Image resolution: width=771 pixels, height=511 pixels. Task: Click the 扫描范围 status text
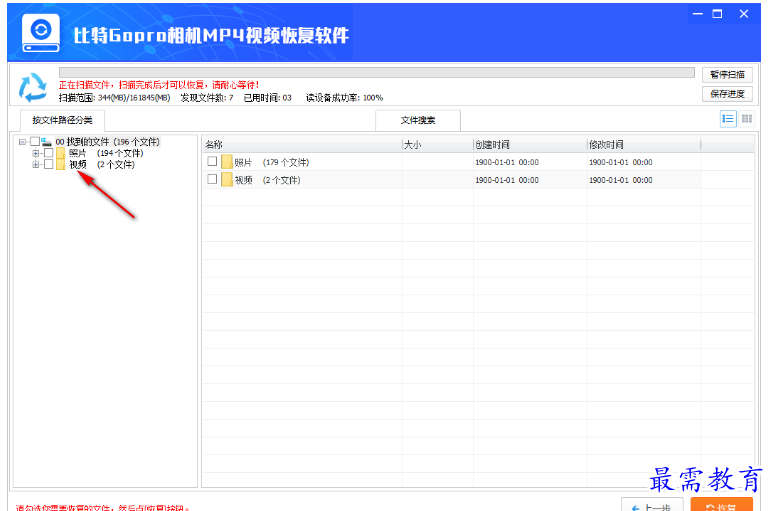pos(115,97)
